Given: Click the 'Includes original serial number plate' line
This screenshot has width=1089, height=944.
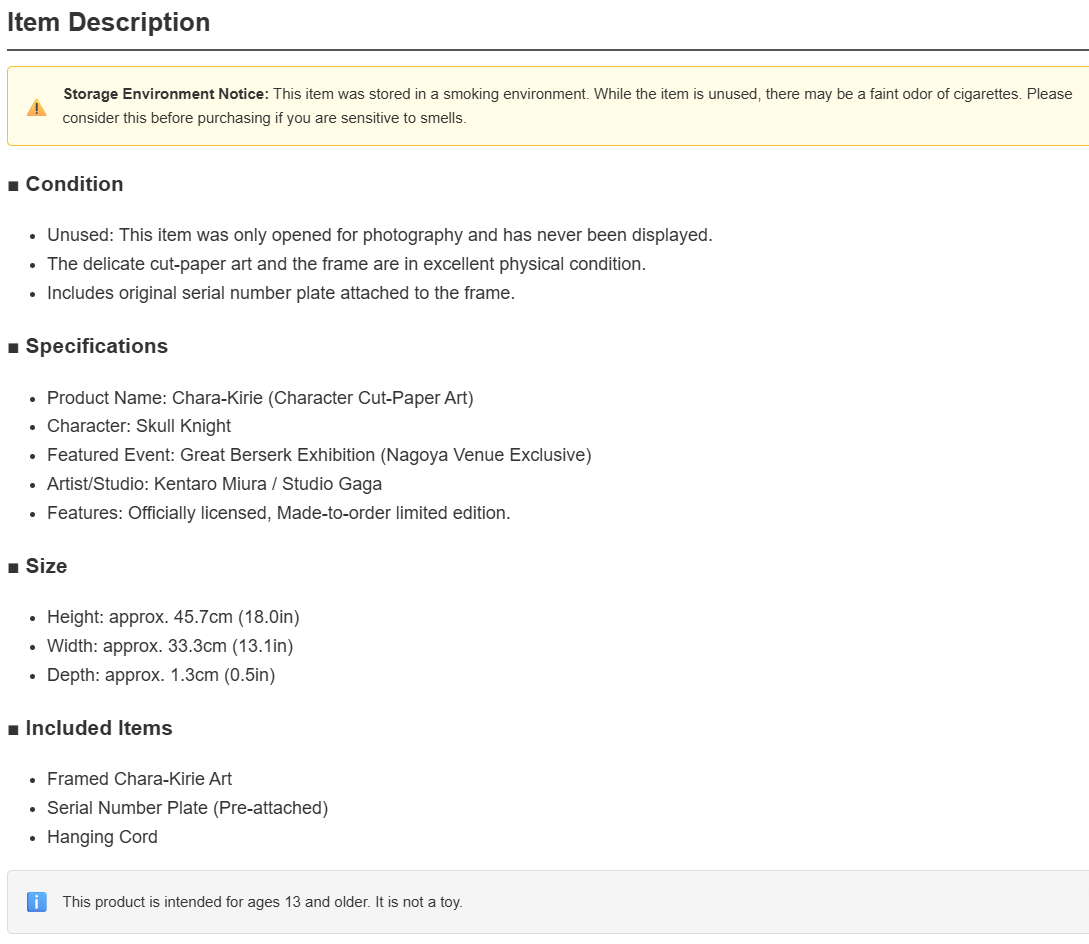Looking at the screenshot, I should (x=281, y=293).
